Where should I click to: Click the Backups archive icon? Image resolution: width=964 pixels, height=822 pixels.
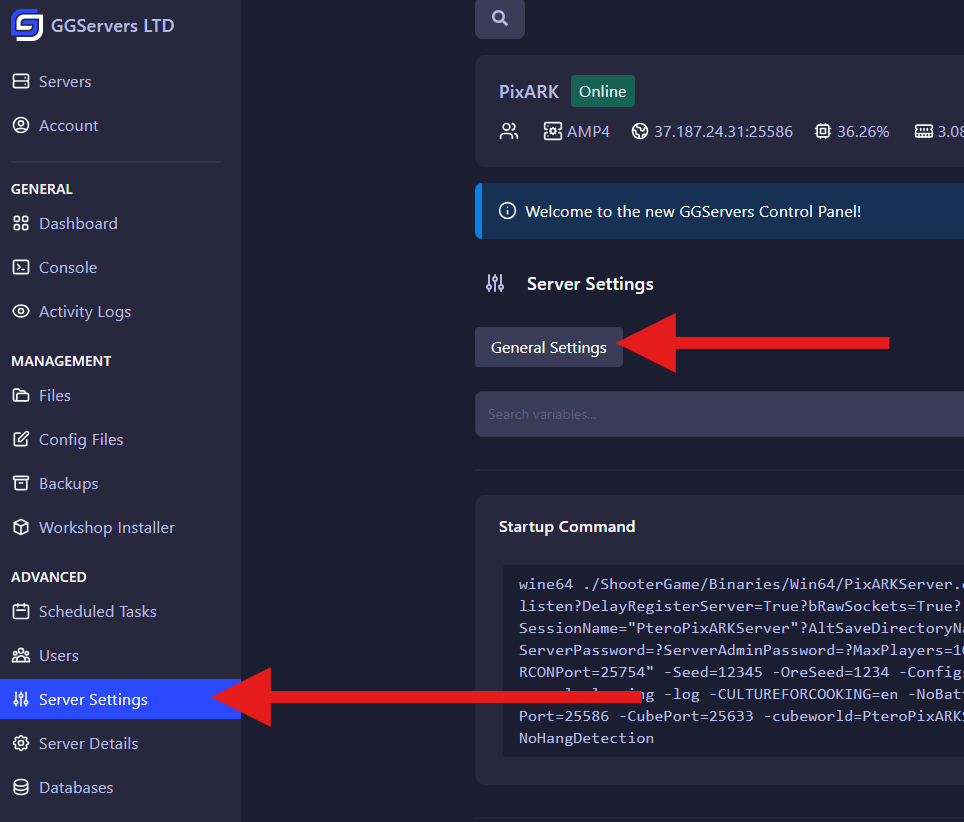(21, 484)
